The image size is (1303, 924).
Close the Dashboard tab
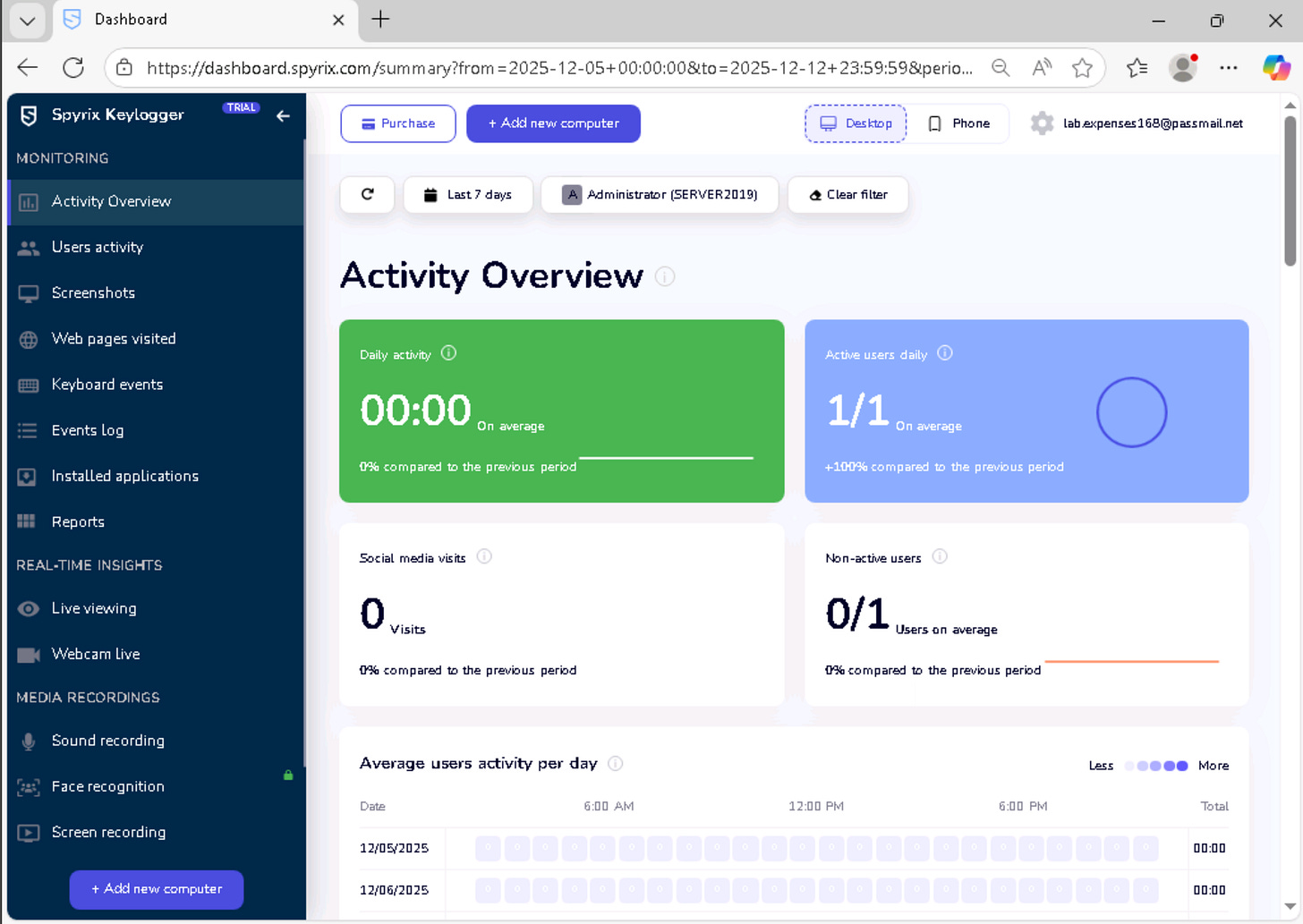point(338,20)
